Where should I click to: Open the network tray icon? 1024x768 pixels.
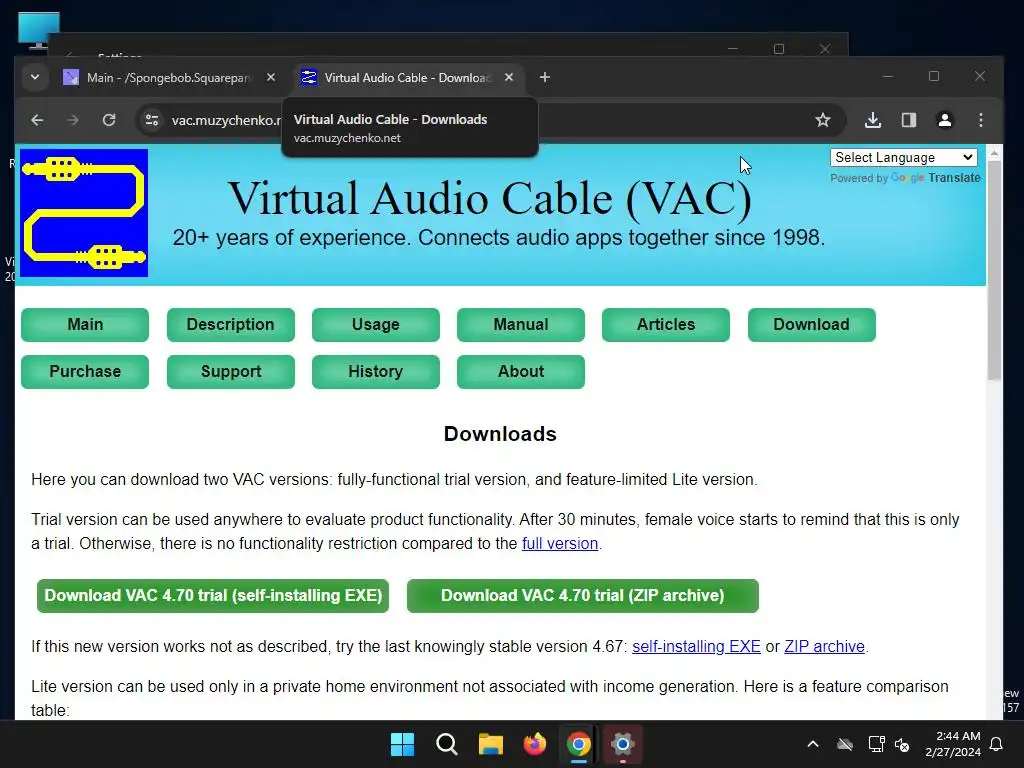click(x=876, y=744)
